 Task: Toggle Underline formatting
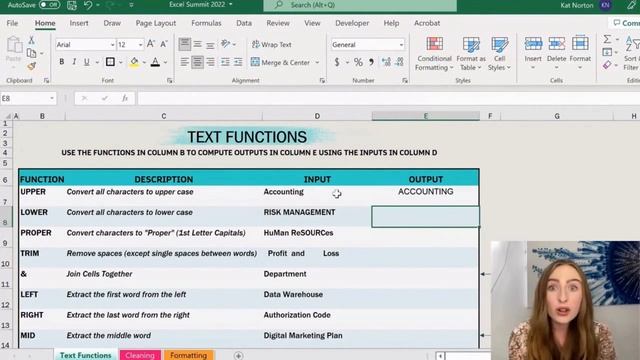[x=87, y=62]
